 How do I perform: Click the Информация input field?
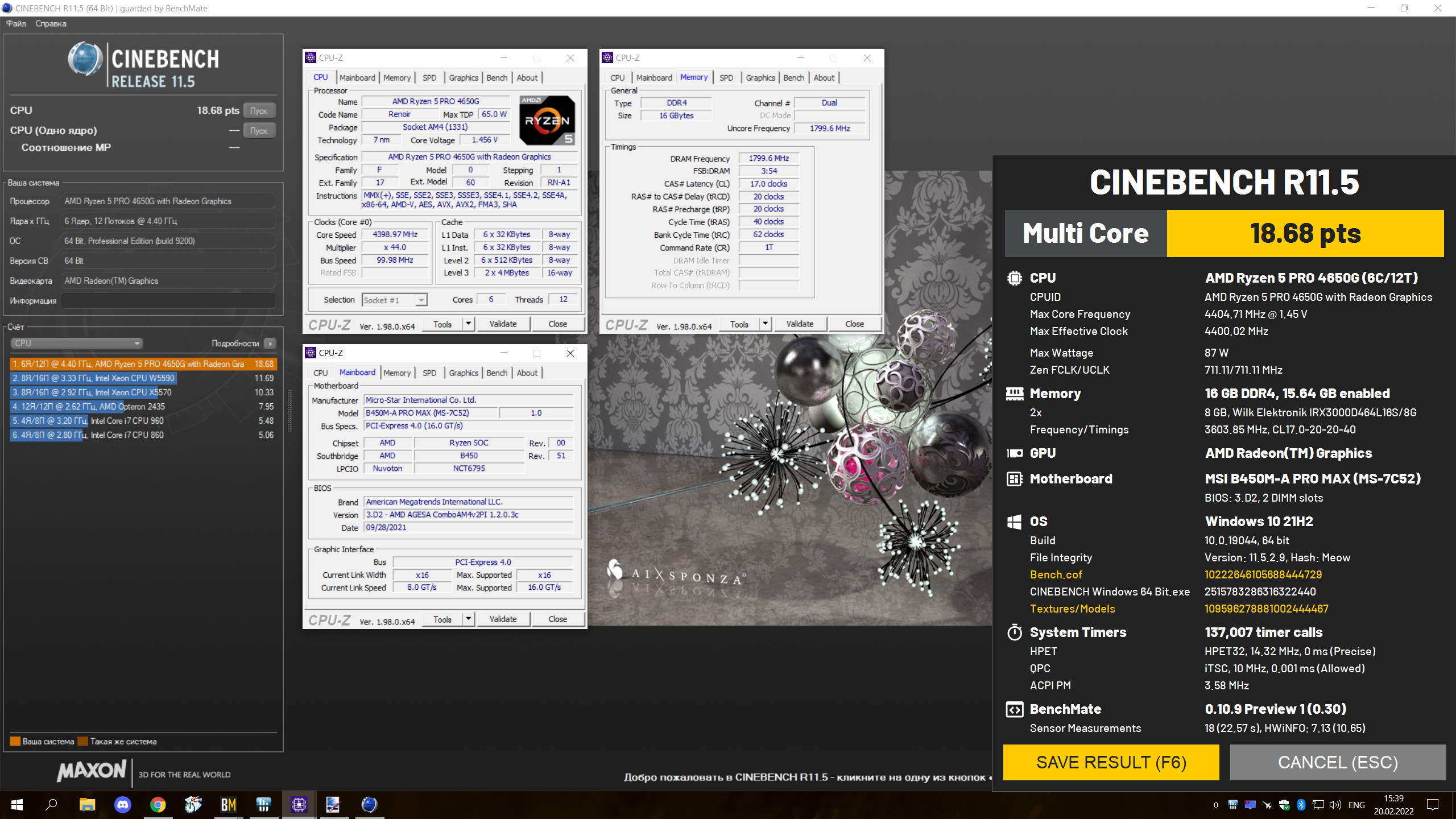coord(168,301)
